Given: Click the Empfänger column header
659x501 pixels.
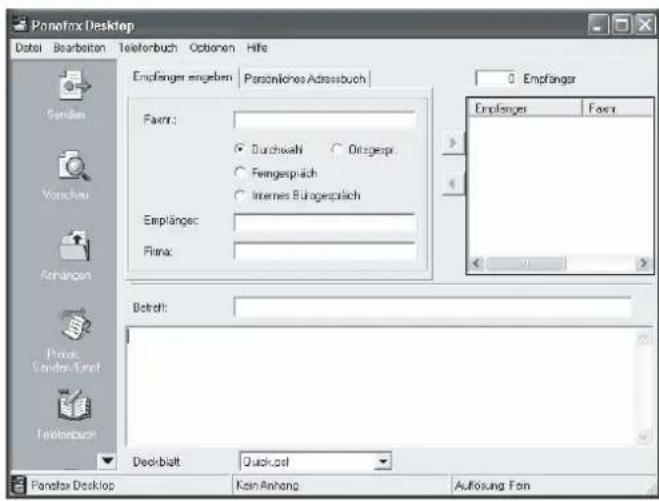Looking at the screenshot, I should [525, 109].
